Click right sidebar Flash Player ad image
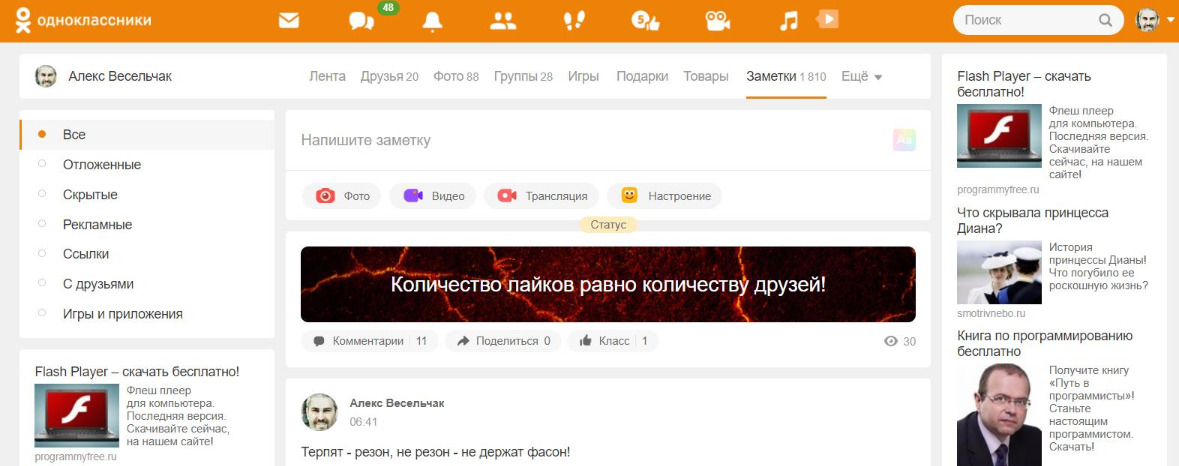Screen dimensions: 1179x466 (999, 136)
